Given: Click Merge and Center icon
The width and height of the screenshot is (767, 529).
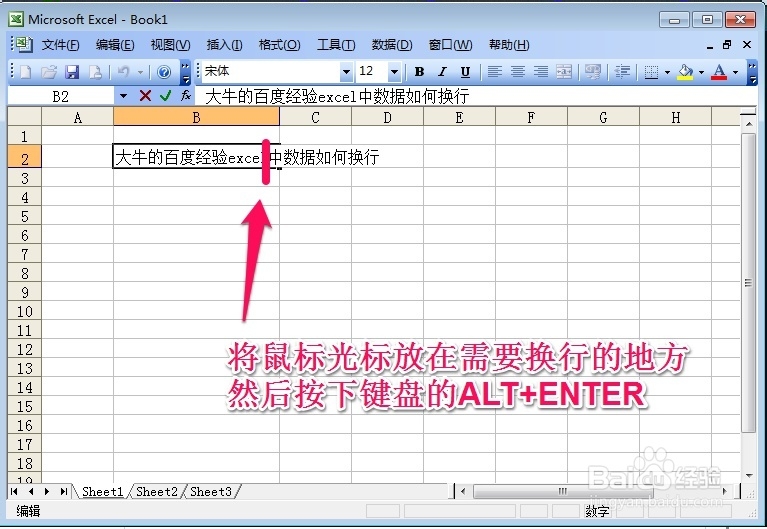Looking at the screenshot, I should [x=564, y=72].
